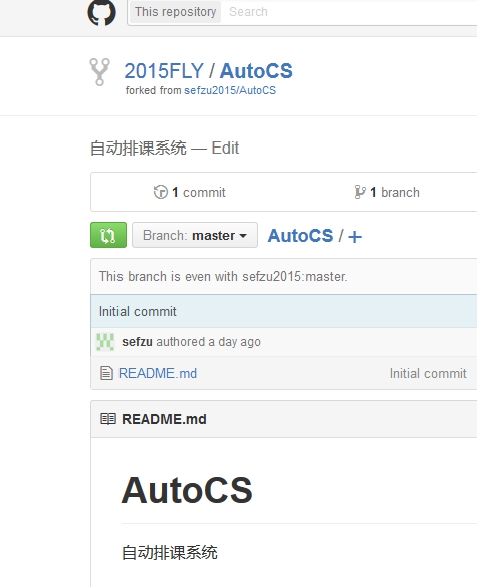Click the 自动排课系统 repository description text
477x587 pixels.
tap(138, 148)
